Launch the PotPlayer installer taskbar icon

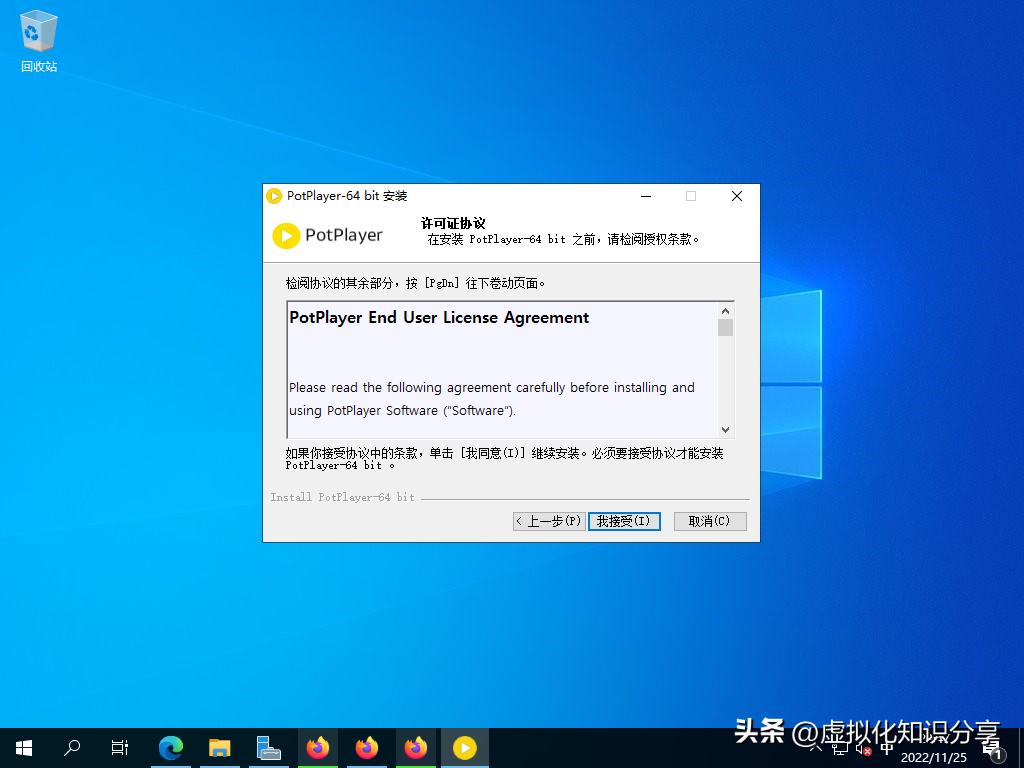pyautogui.click(x=465, y=747)
